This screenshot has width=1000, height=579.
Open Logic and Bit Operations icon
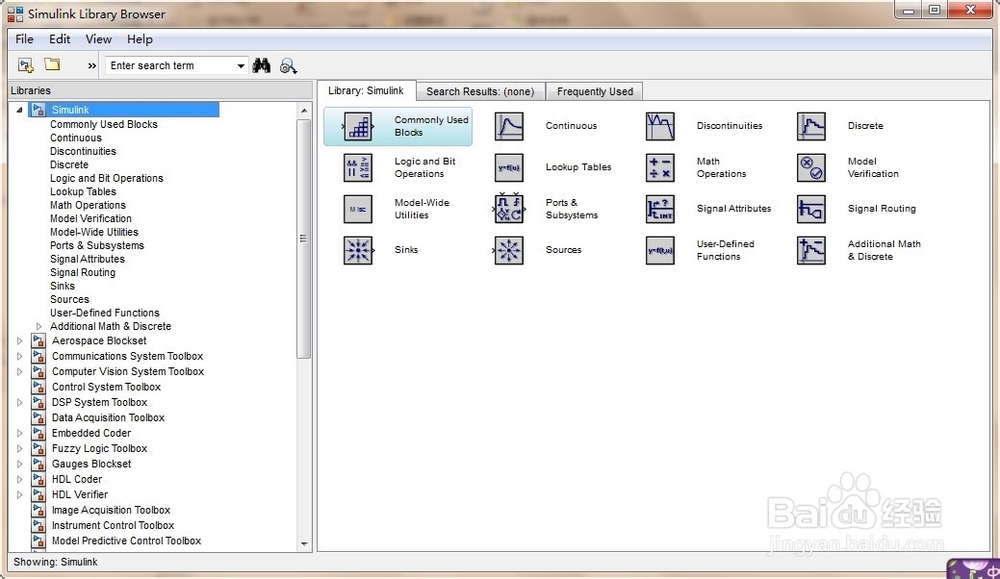click(x=358, y=168)
